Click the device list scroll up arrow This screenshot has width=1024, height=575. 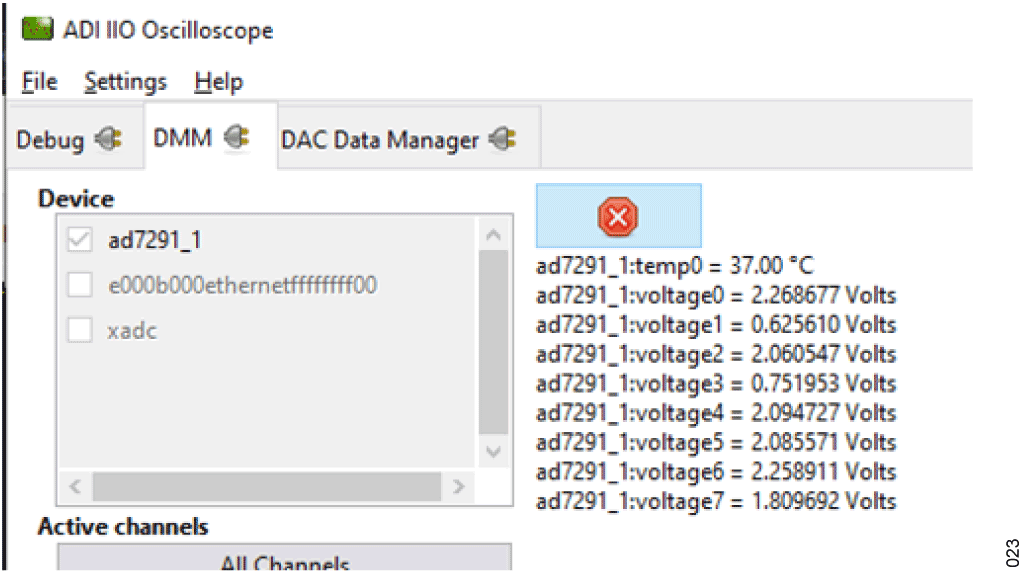coord(494,235)
